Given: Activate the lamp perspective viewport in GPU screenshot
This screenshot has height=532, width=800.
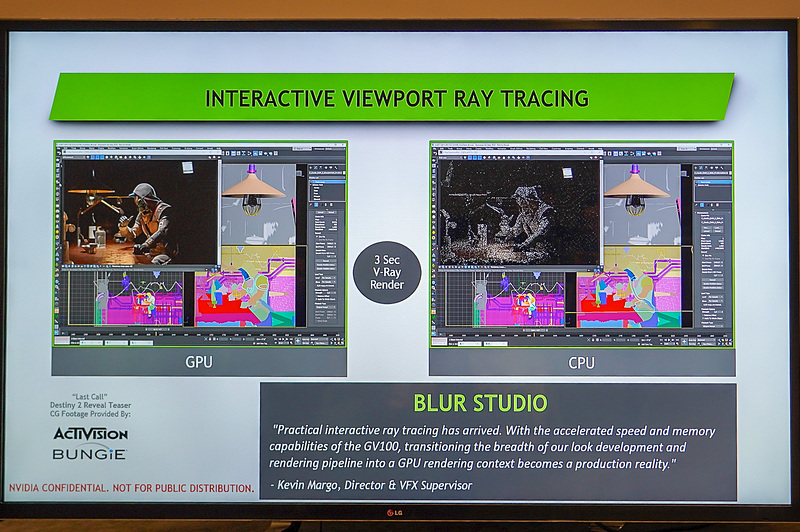Looking at the screenshot, I should [x=259, y=205].
